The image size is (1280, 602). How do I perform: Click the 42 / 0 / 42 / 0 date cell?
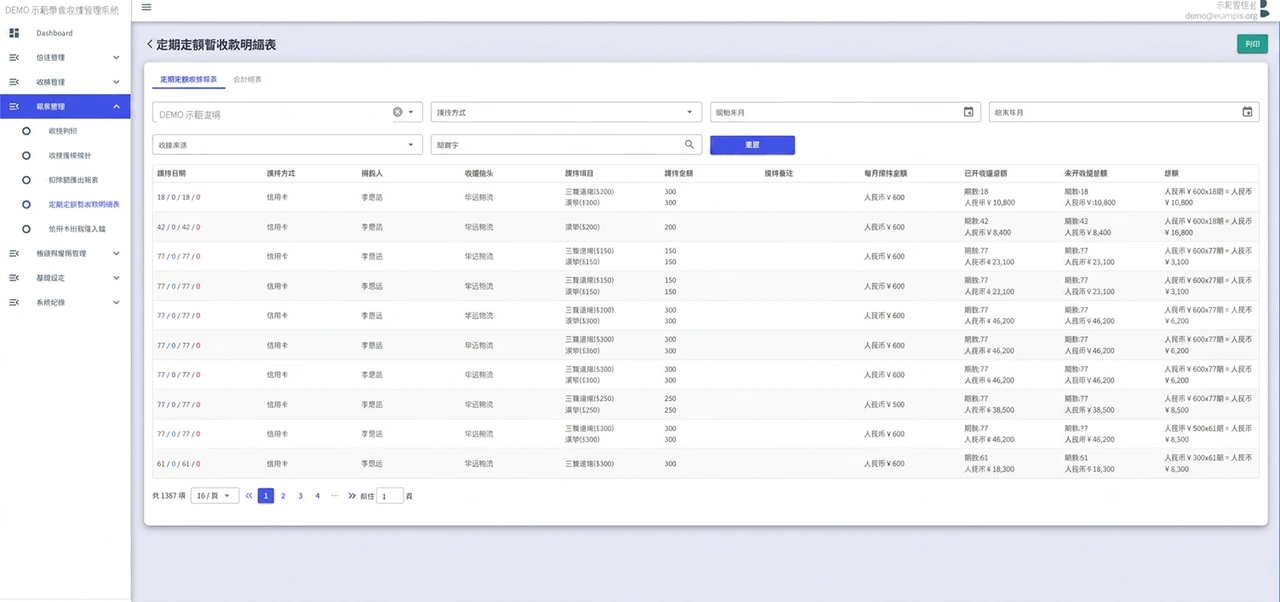pos(178,227)
